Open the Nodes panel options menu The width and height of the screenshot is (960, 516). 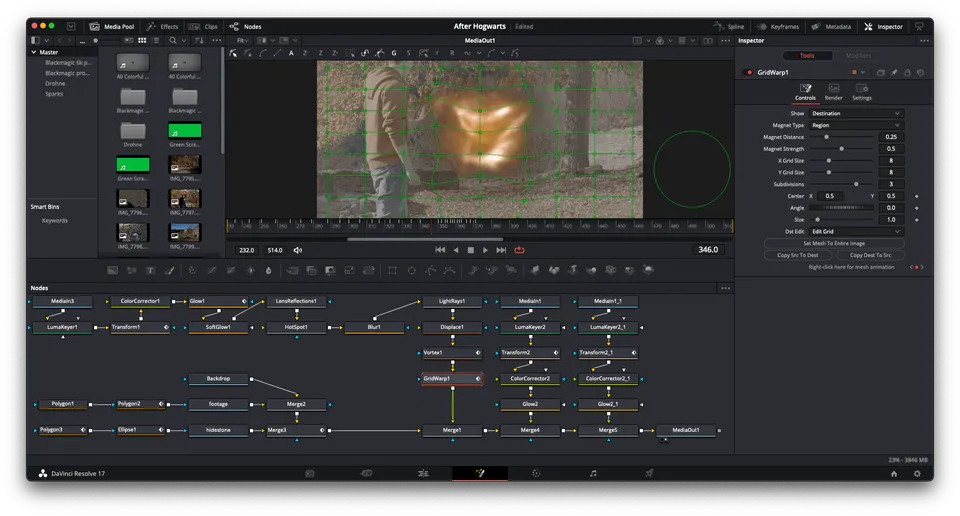tap(726, 288)
